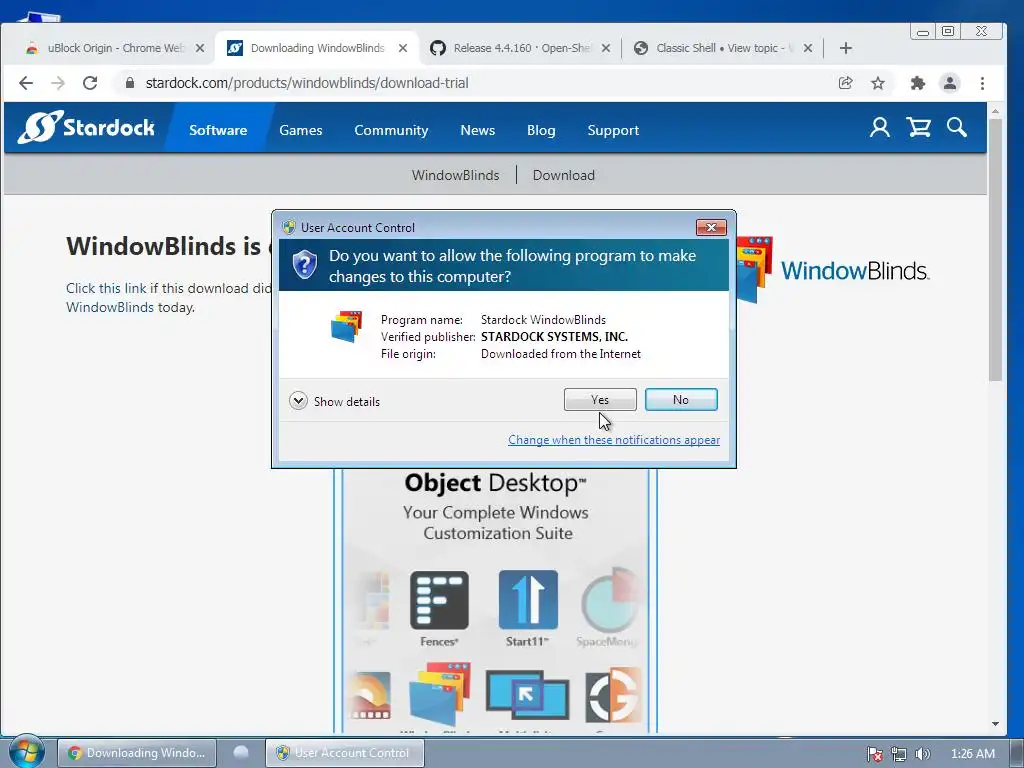Click Download sub-navigation link
Screen dimensions: 1024x768
click(x=564, y=175)
